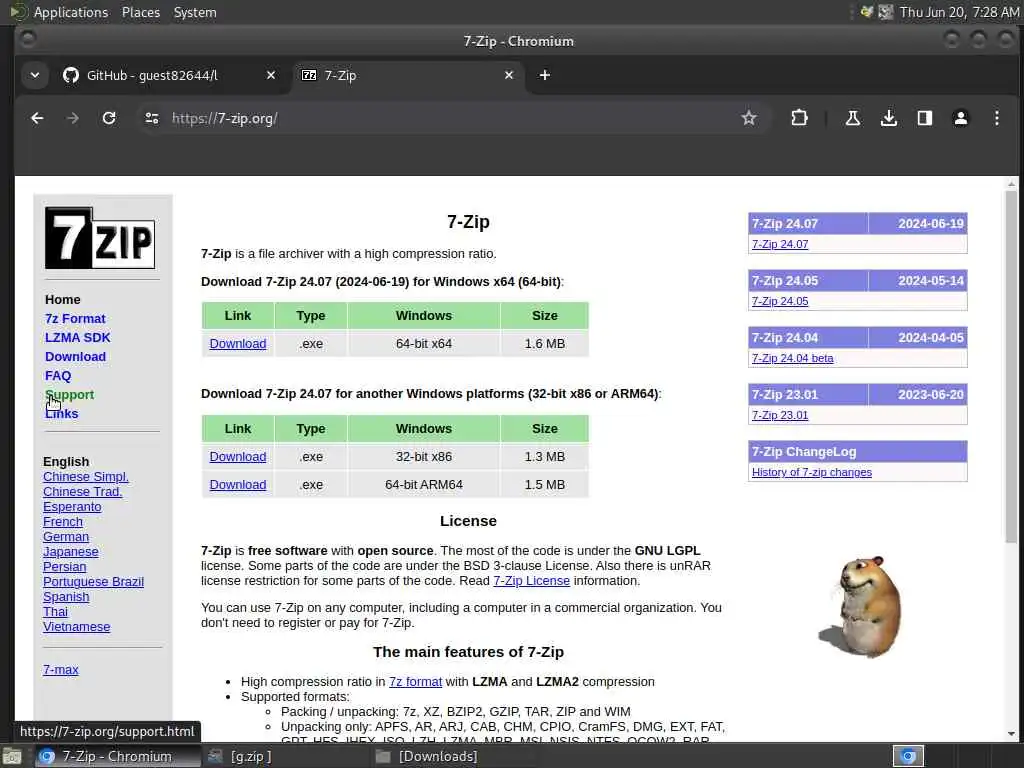
Task: Close the 7-Zip tab
Action: coord(509,75)
